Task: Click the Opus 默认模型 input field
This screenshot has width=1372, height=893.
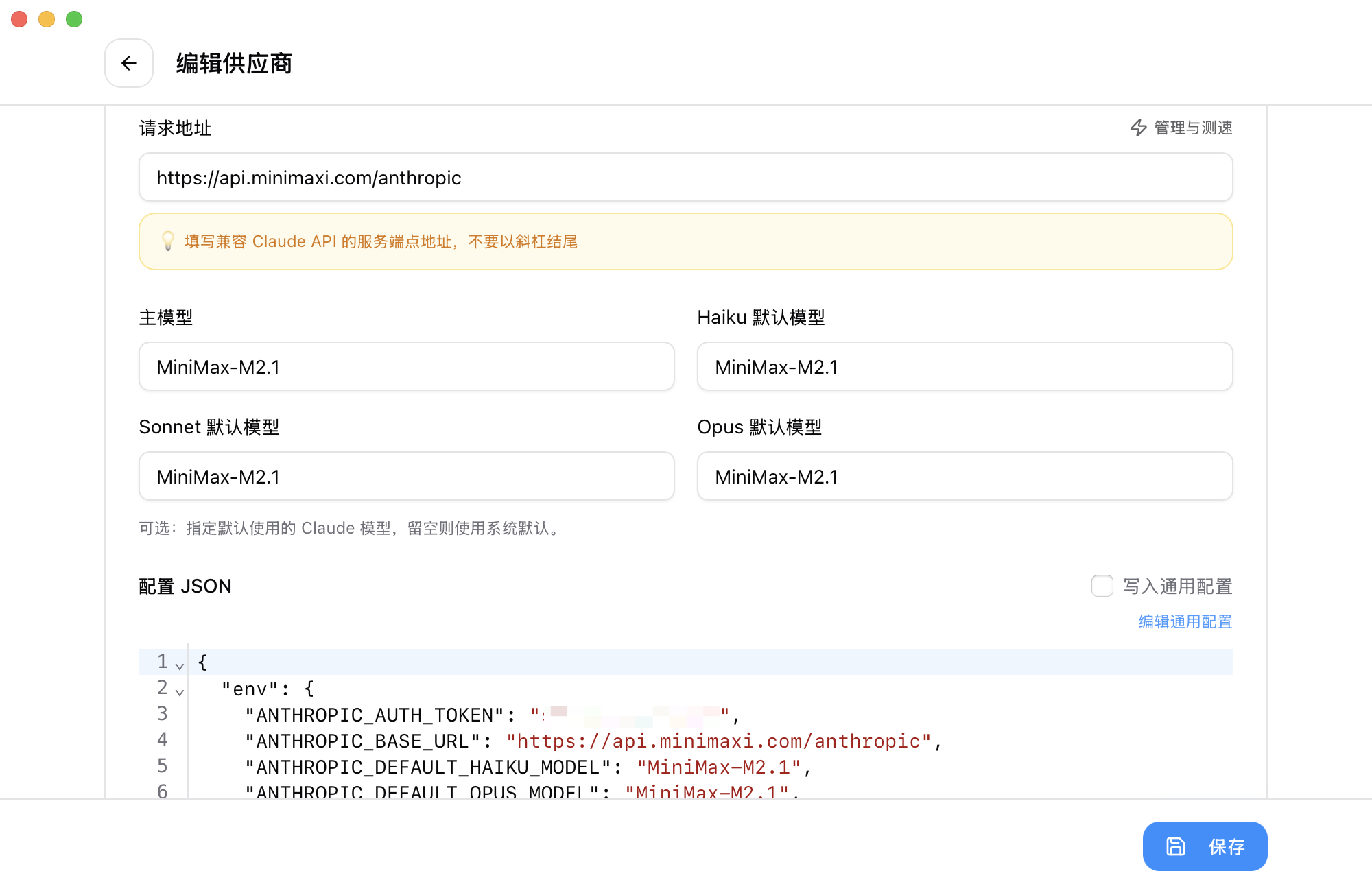Action: click(965, 477)
